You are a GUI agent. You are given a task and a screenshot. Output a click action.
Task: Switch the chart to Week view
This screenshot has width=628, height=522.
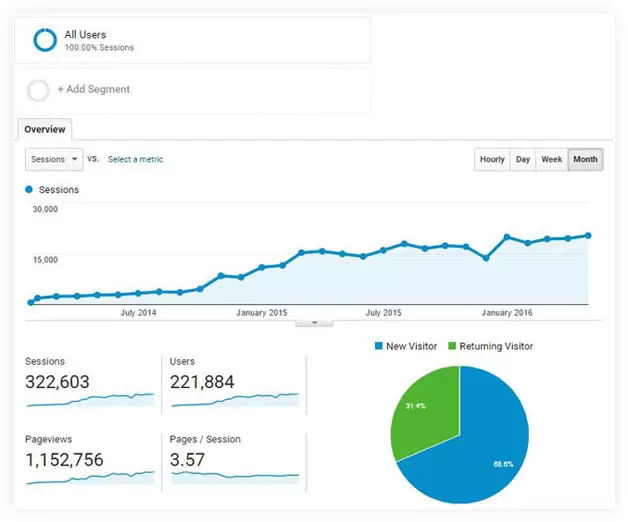[x=551, y=160]
